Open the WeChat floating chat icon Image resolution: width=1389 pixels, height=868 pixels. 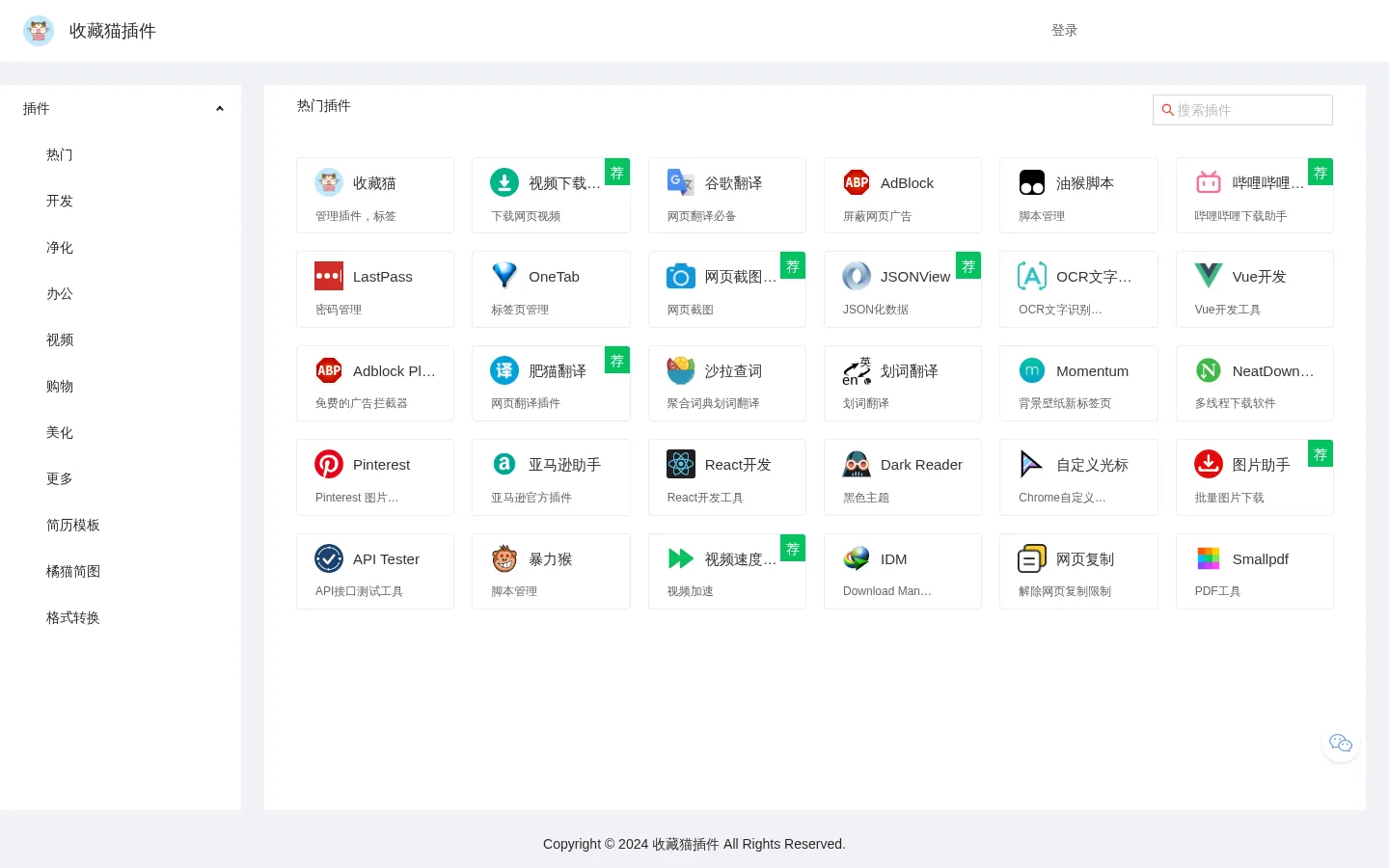(x=1341, y=743)
